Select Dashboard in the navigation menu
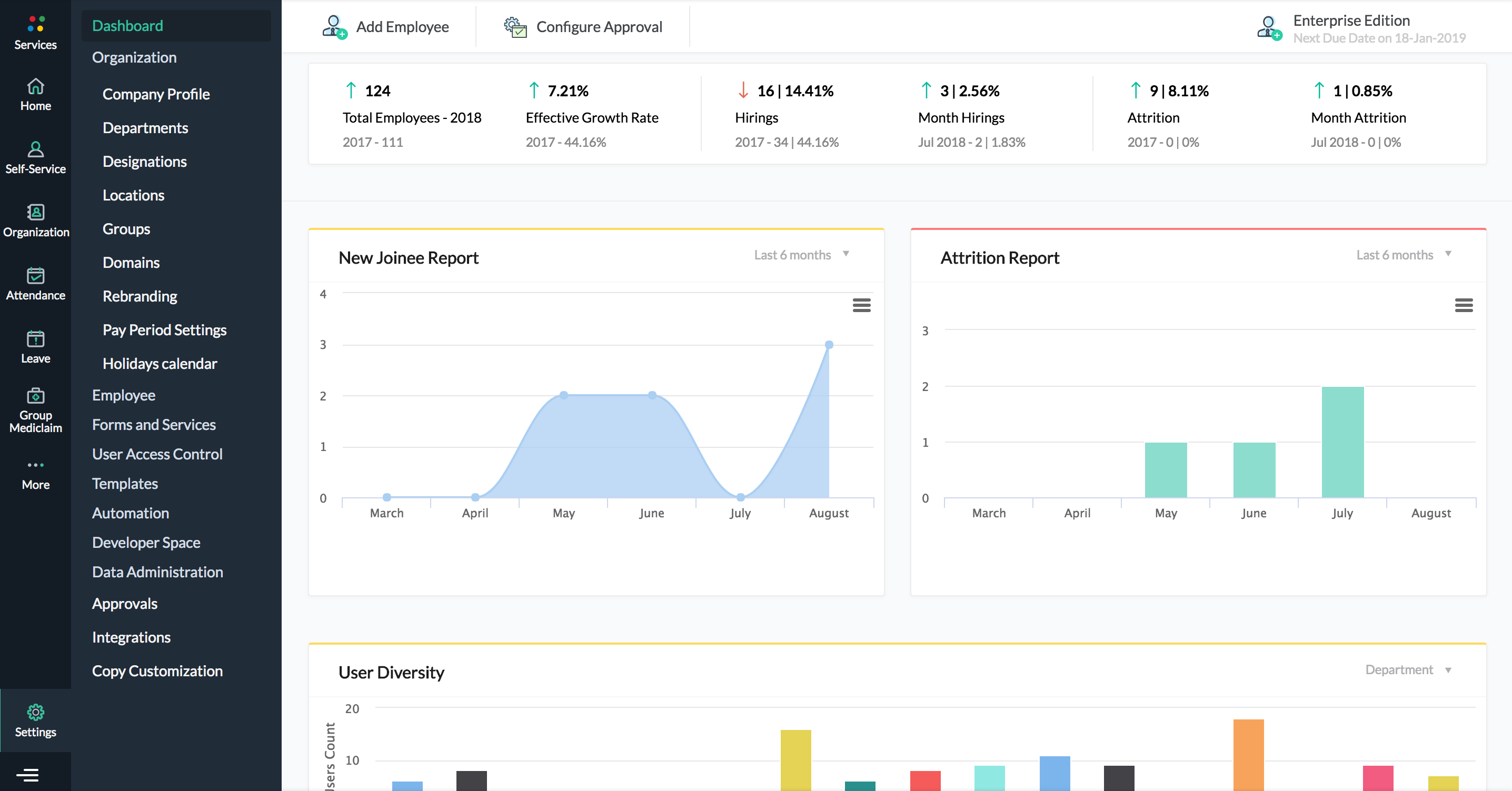The image size is (1512, 791). (127, 25)
